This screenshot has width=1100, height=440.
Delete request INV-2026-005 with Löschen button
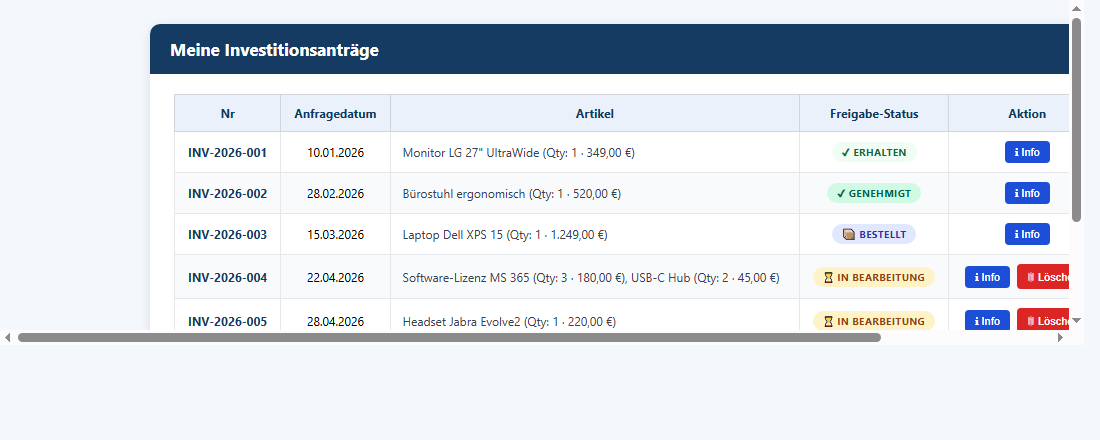[1043, 321]
